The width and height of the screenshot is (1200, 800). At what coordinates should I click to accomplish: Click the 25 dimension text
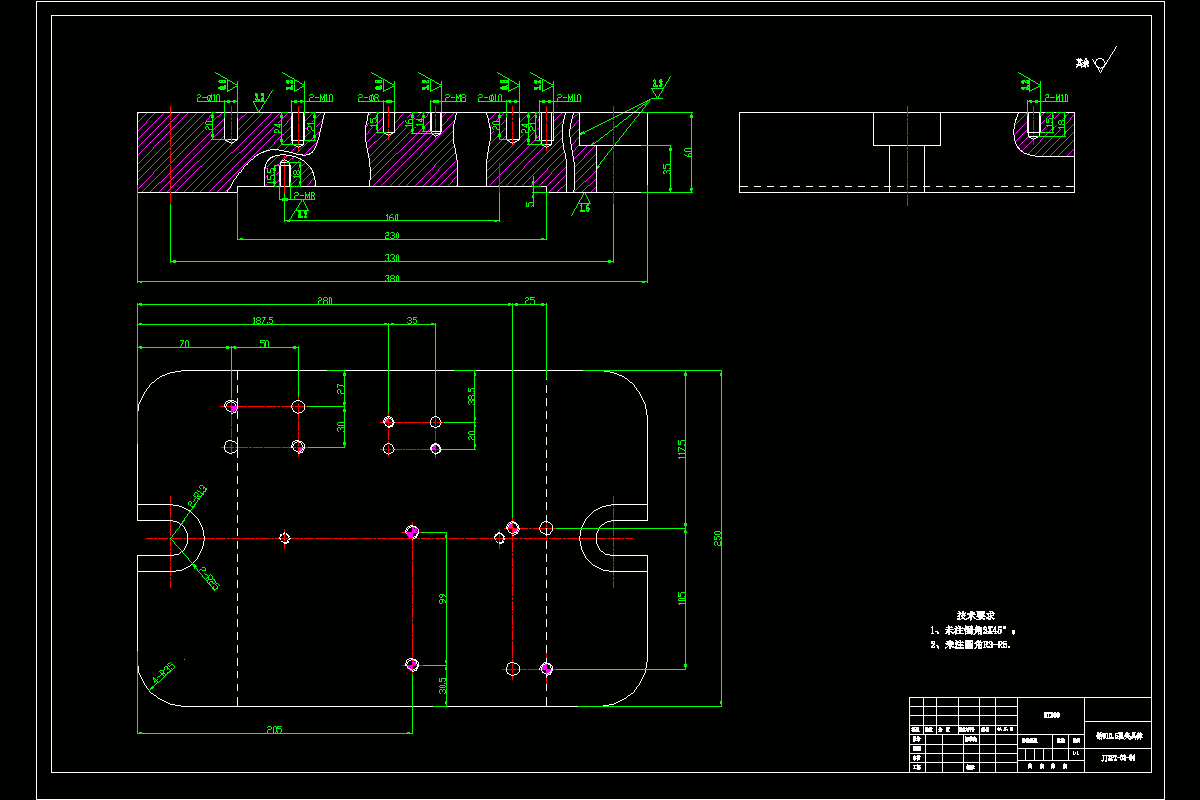click(x=529, y=300)
